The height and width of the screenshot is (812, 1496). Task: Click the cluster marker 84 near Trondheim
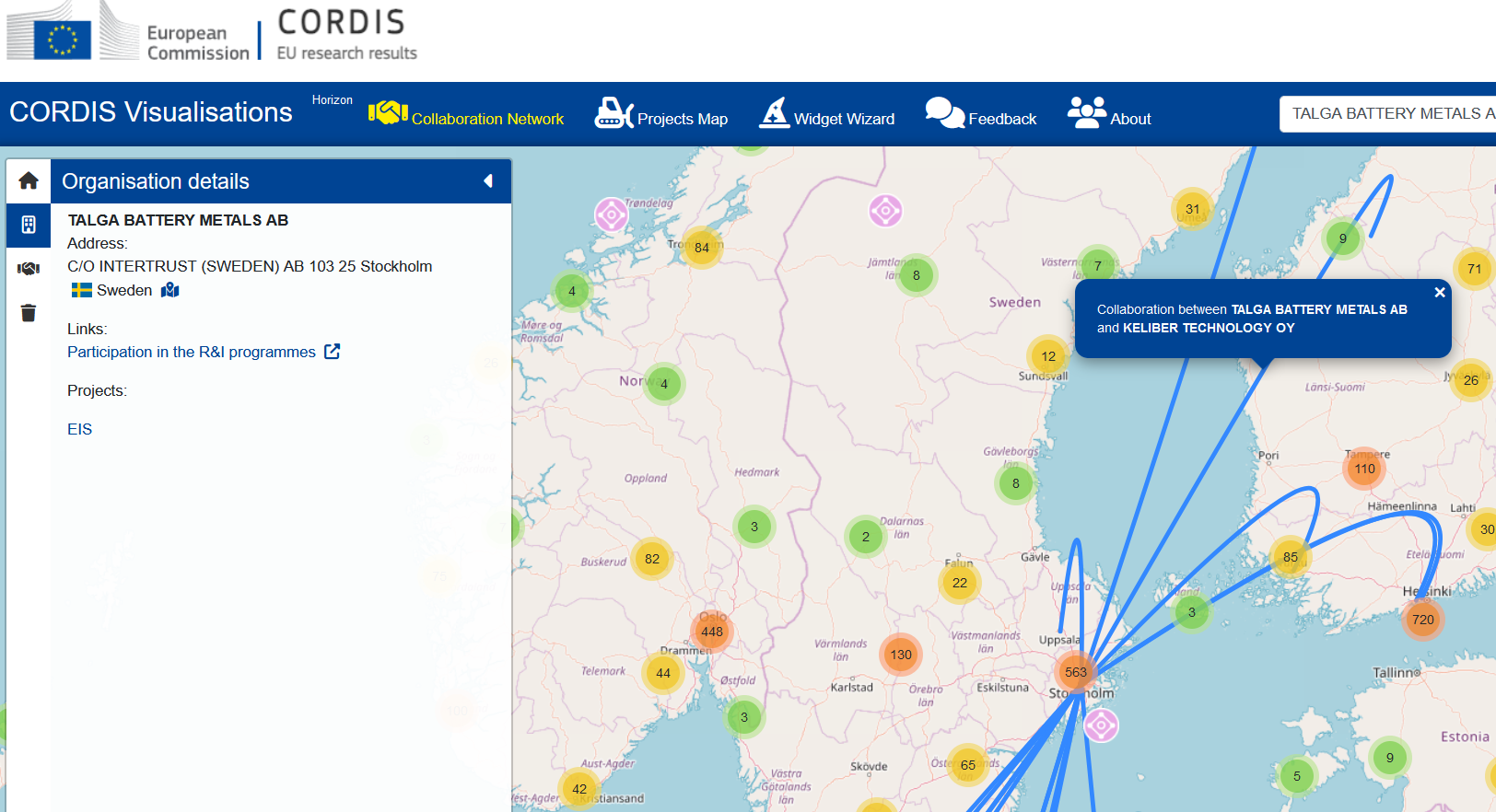pyautogui.click(x=702, y=248)
